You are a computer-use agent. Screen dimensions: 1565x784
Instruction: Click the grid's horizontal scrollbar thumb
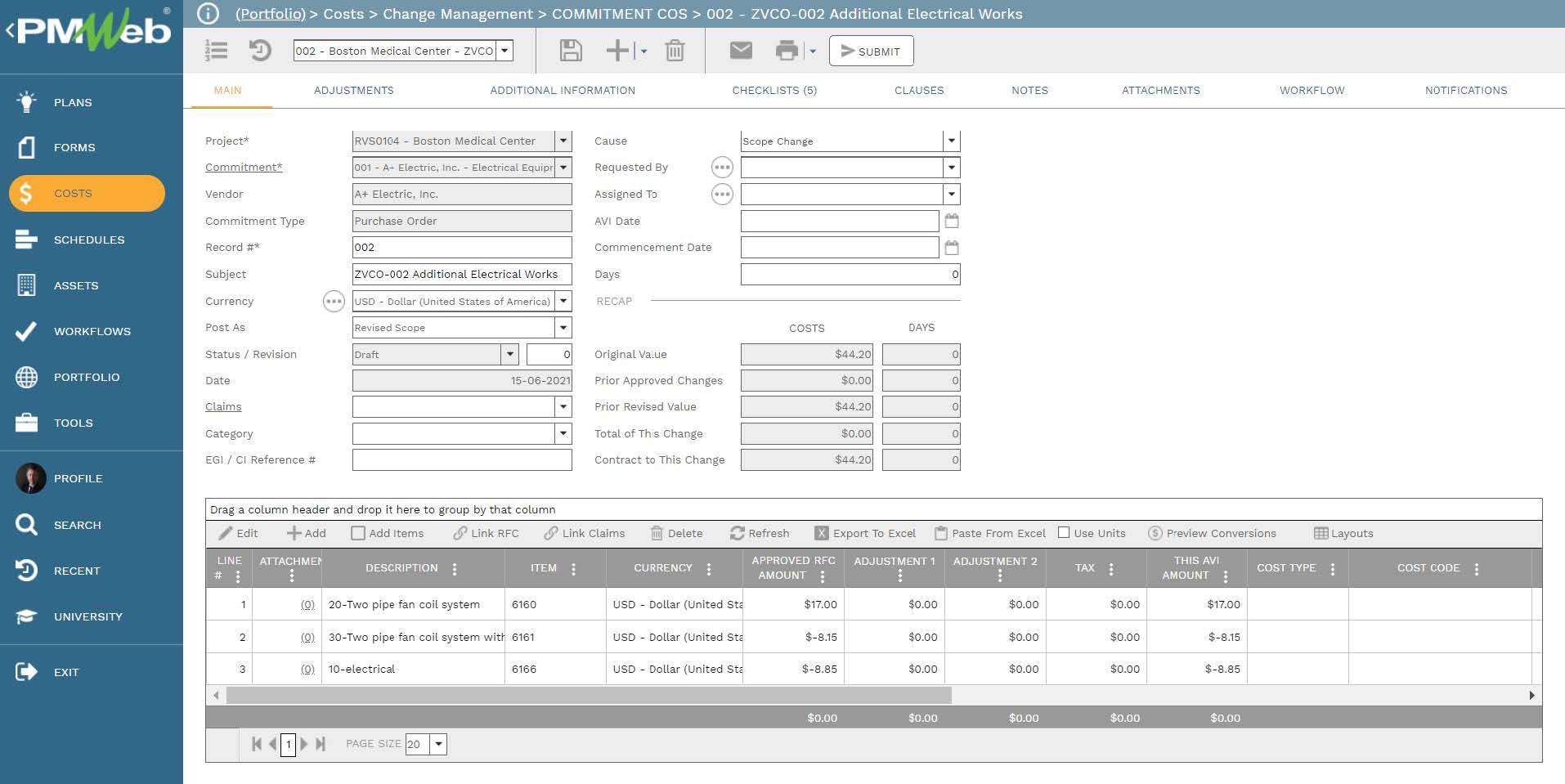pyautogui.click(x=589, y=696)
